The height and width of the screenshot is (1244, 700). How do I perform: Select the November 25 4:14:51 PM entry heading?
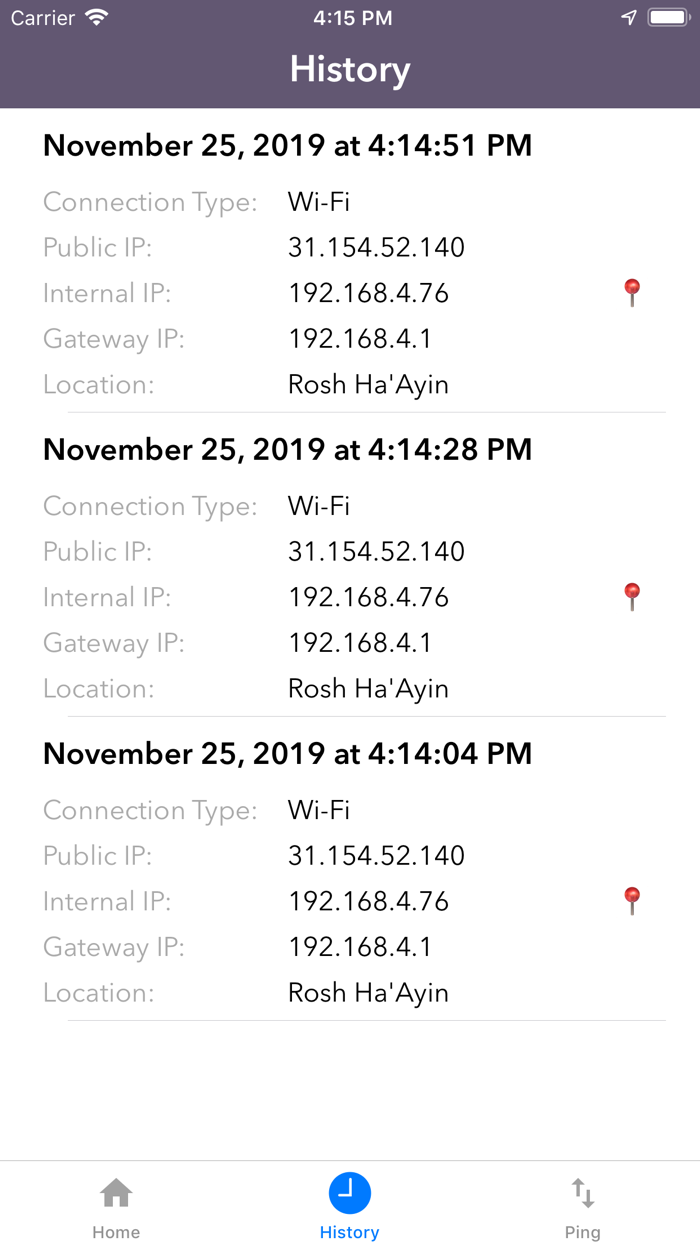287,146
